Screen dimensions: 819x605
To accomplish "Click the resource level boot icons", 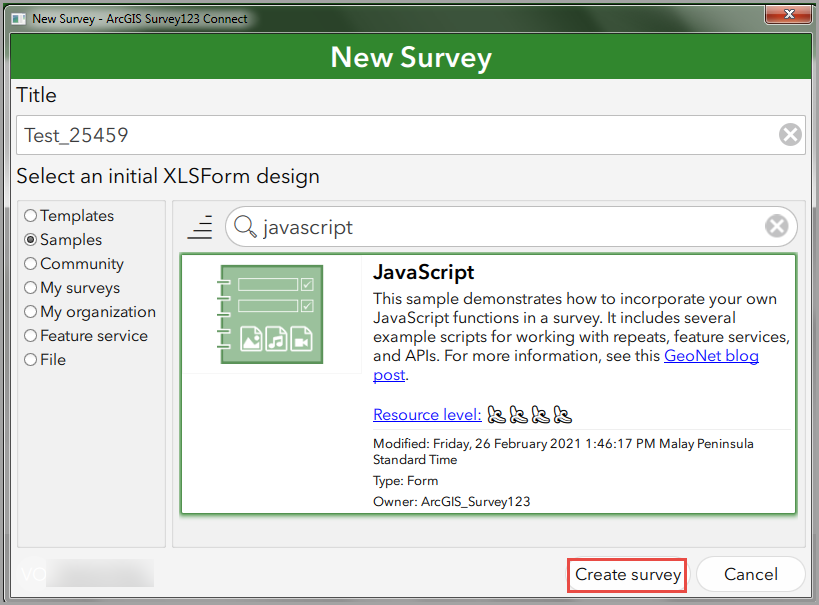I will [529, 415].
